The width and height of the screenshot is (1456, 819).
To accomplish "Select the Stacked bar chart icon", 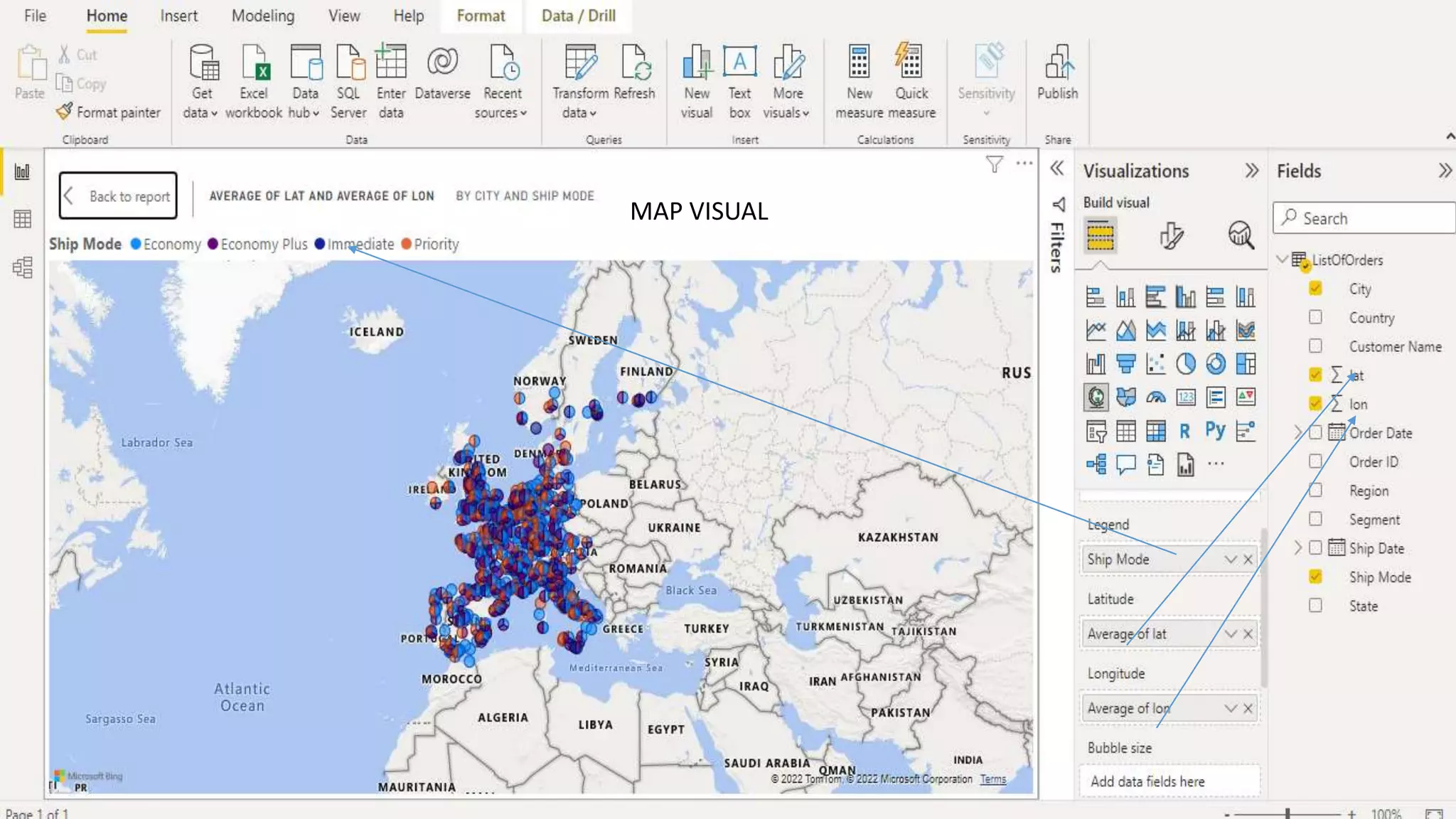I will click(1096, 296).
